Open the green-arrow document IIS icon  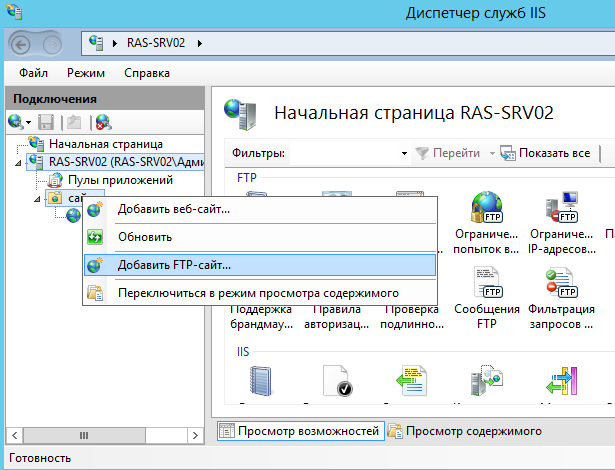pyautogui.click(x=411, y=381)
